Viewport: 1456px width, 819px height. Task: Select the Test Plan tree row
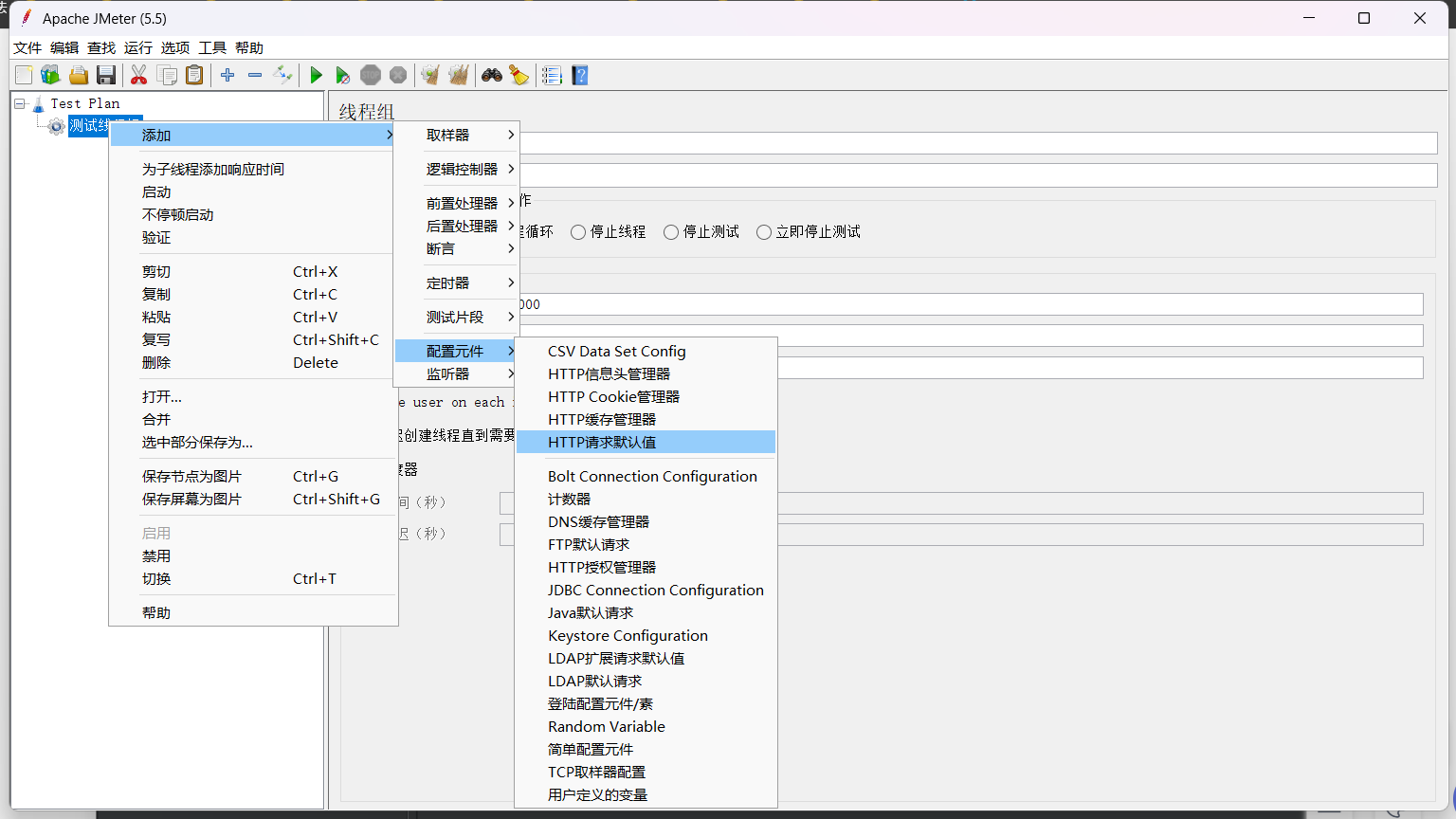pos(85,103)
